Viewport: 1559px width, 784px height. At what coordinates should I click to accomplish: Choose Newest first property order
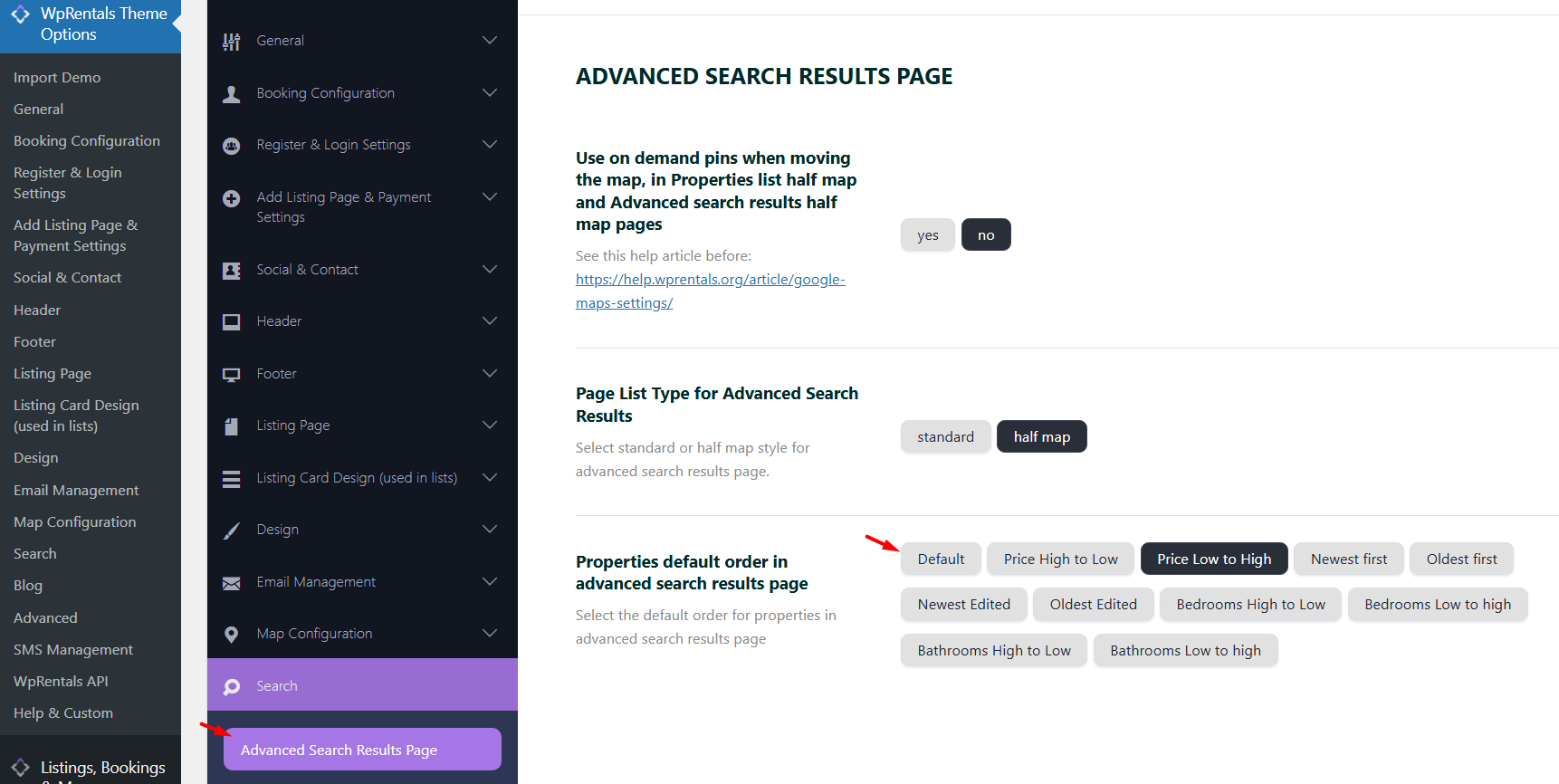[1348, 559]
